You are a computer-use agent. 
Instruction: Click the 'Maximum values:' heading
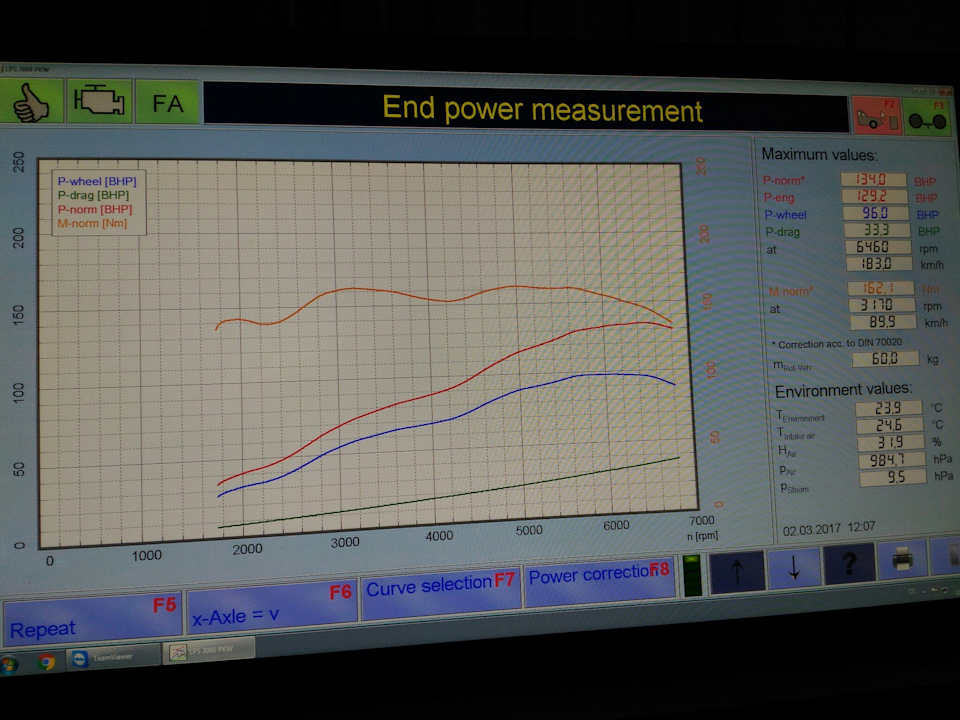click(819, 154)
